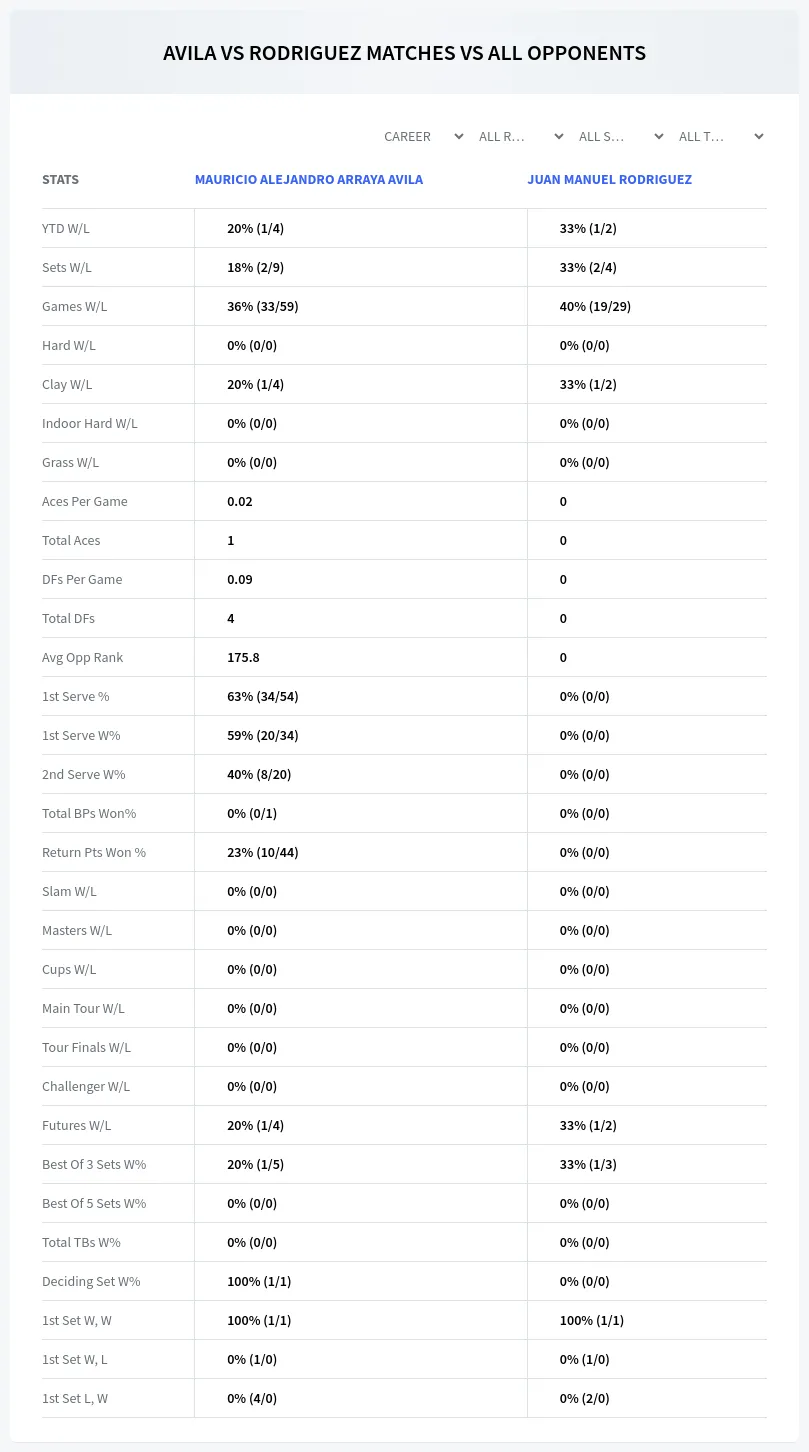Image resolution: width=809 pixels, height=1452 pixels.
Task: Select the YTD W/L row label
Action: pyautogui.click(x=66, y=228)
